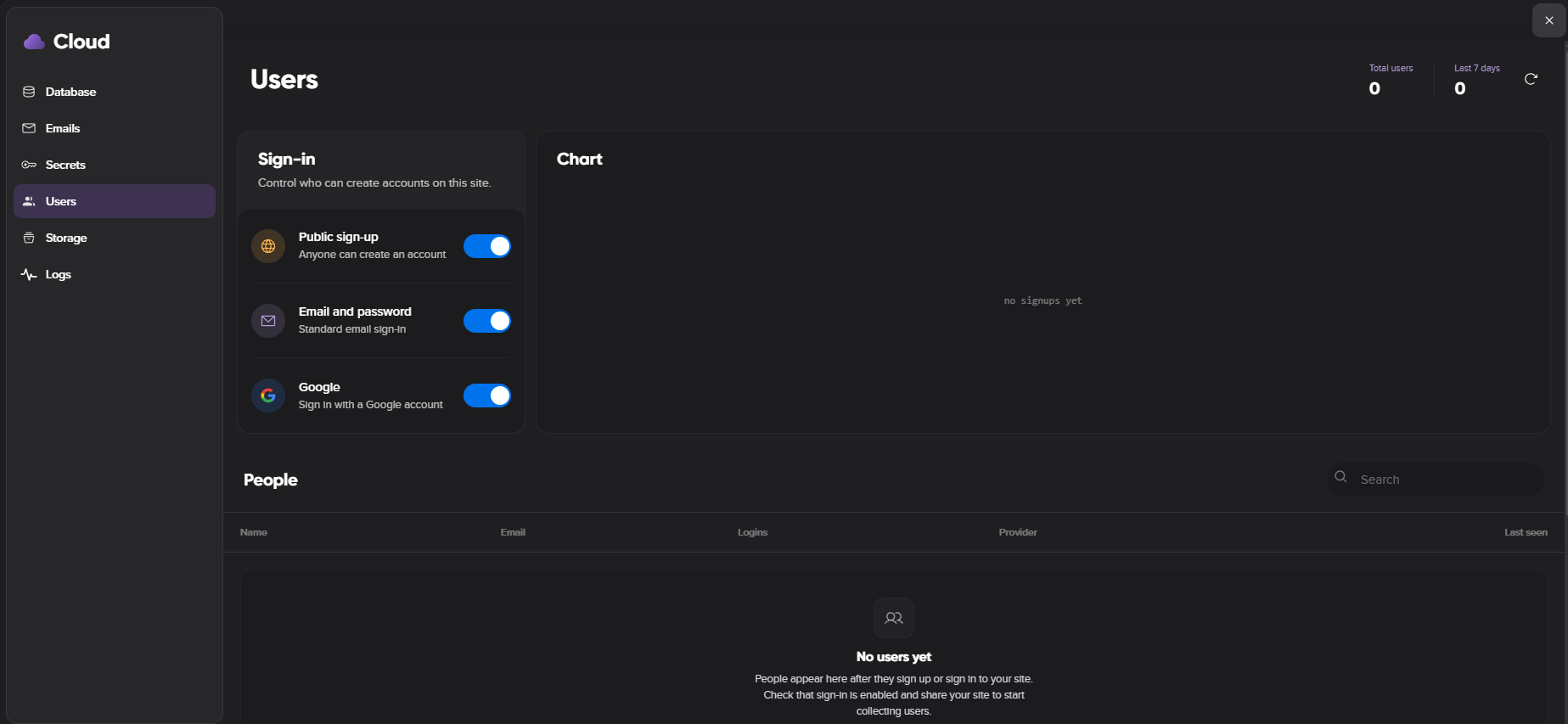Viewport: 1568px width, 724px height.
Task: Disable Email and password sign-in
Action: (x=487, y=321)
